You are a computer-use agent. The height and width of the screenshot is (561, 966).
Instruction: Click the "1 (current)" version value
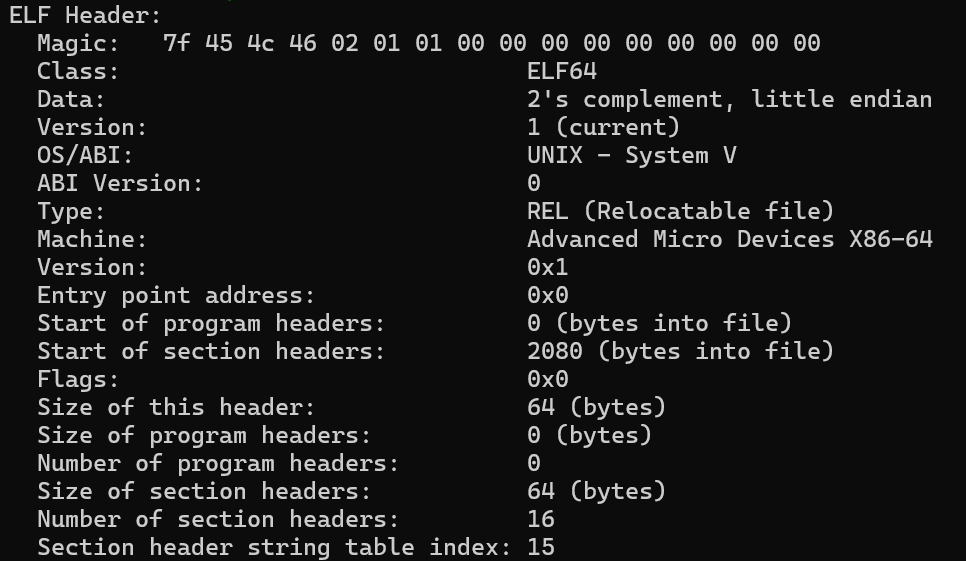(x=603, y=127)
